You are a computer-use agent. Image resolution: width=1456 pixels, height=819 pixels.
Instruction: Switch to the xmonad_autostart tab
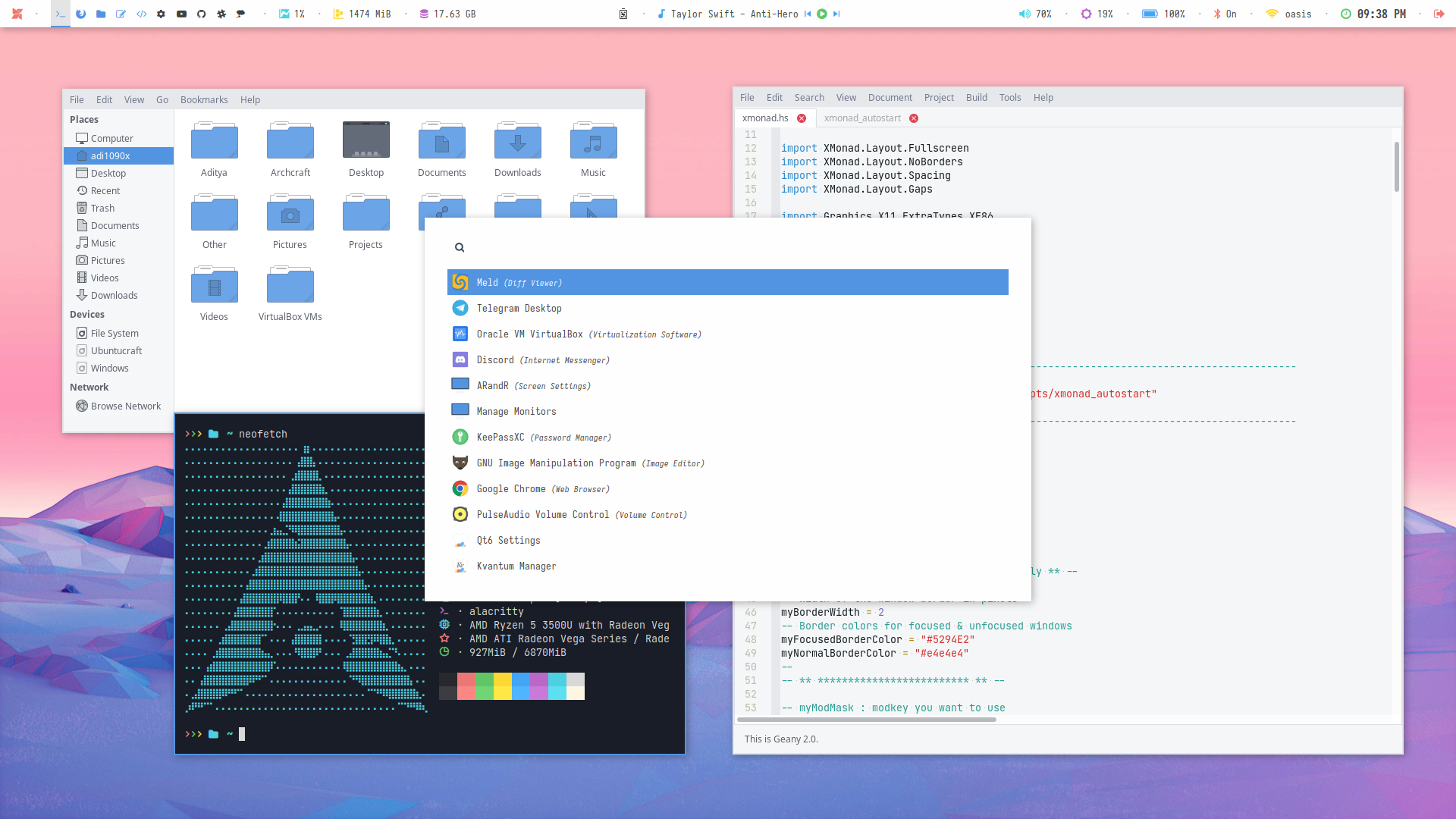[862, 118]
